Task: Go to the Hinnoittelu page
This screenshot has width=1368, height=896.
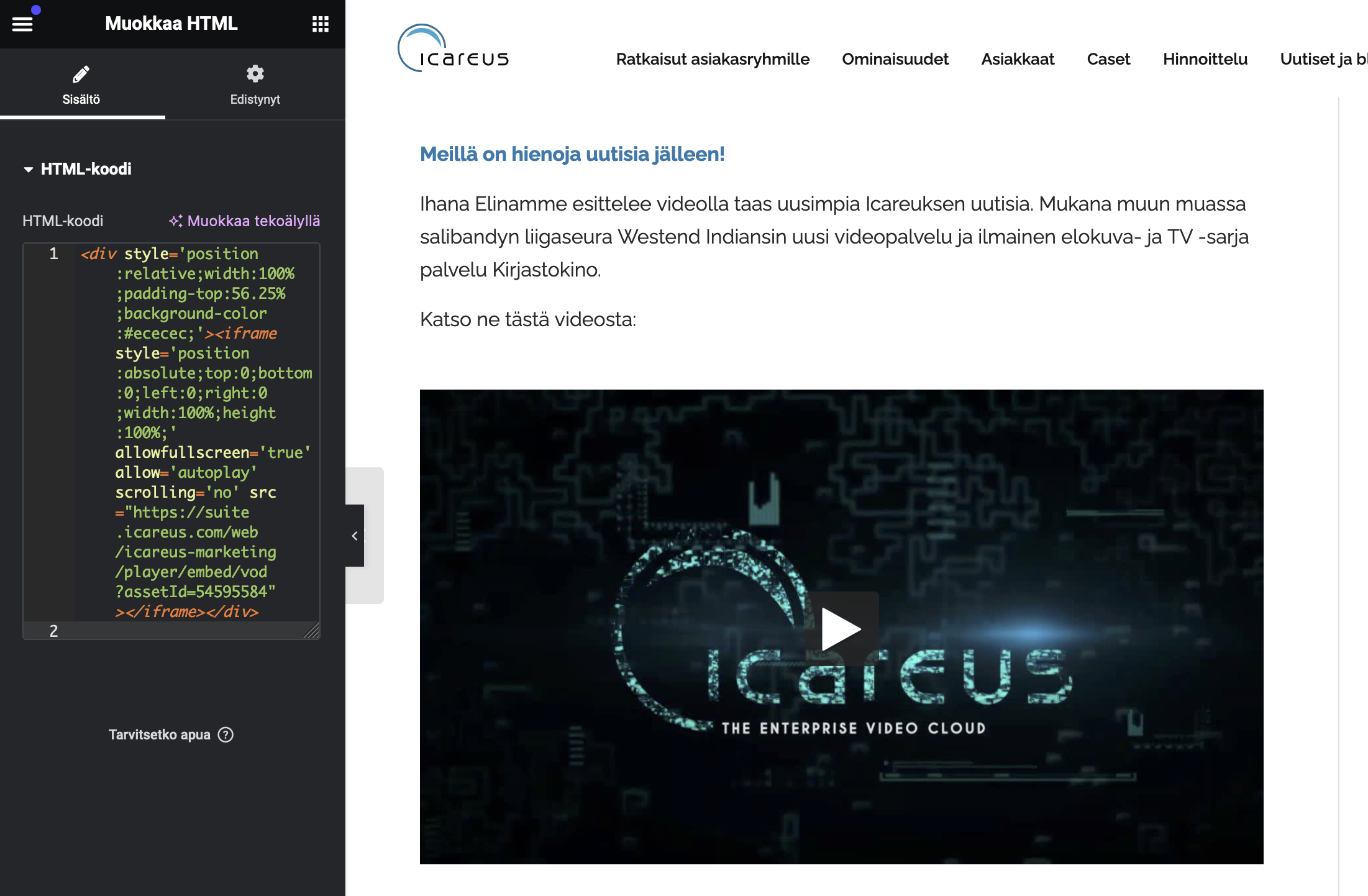Action: coord(1205,59)
